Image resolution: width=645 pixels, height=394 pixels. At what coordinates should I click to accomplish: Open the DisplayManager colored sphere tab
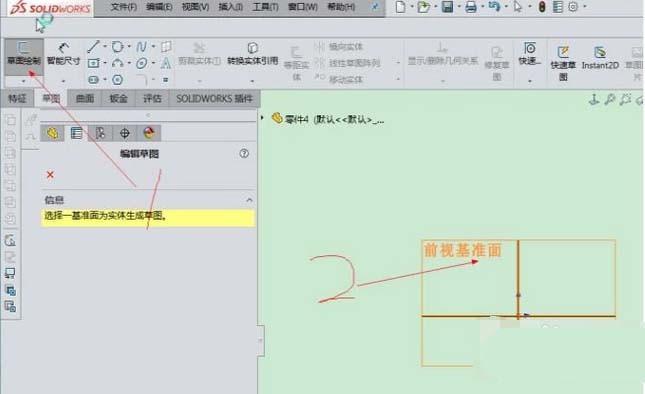pyautogui.click(x=149, y=133)
